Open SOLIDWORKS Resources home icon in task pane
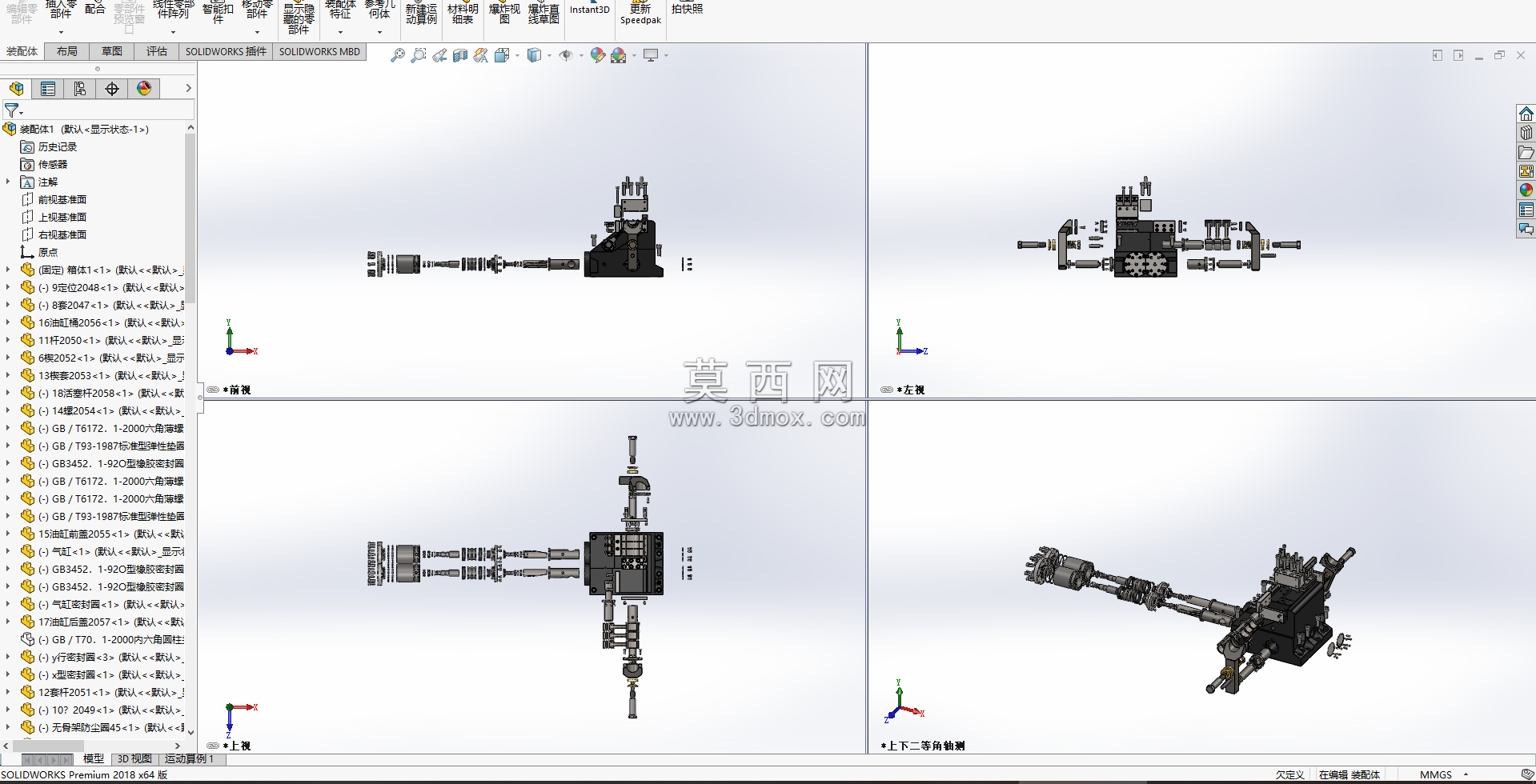The height and width of the screenshot is (784, 1536). [x=1526, y=114]
